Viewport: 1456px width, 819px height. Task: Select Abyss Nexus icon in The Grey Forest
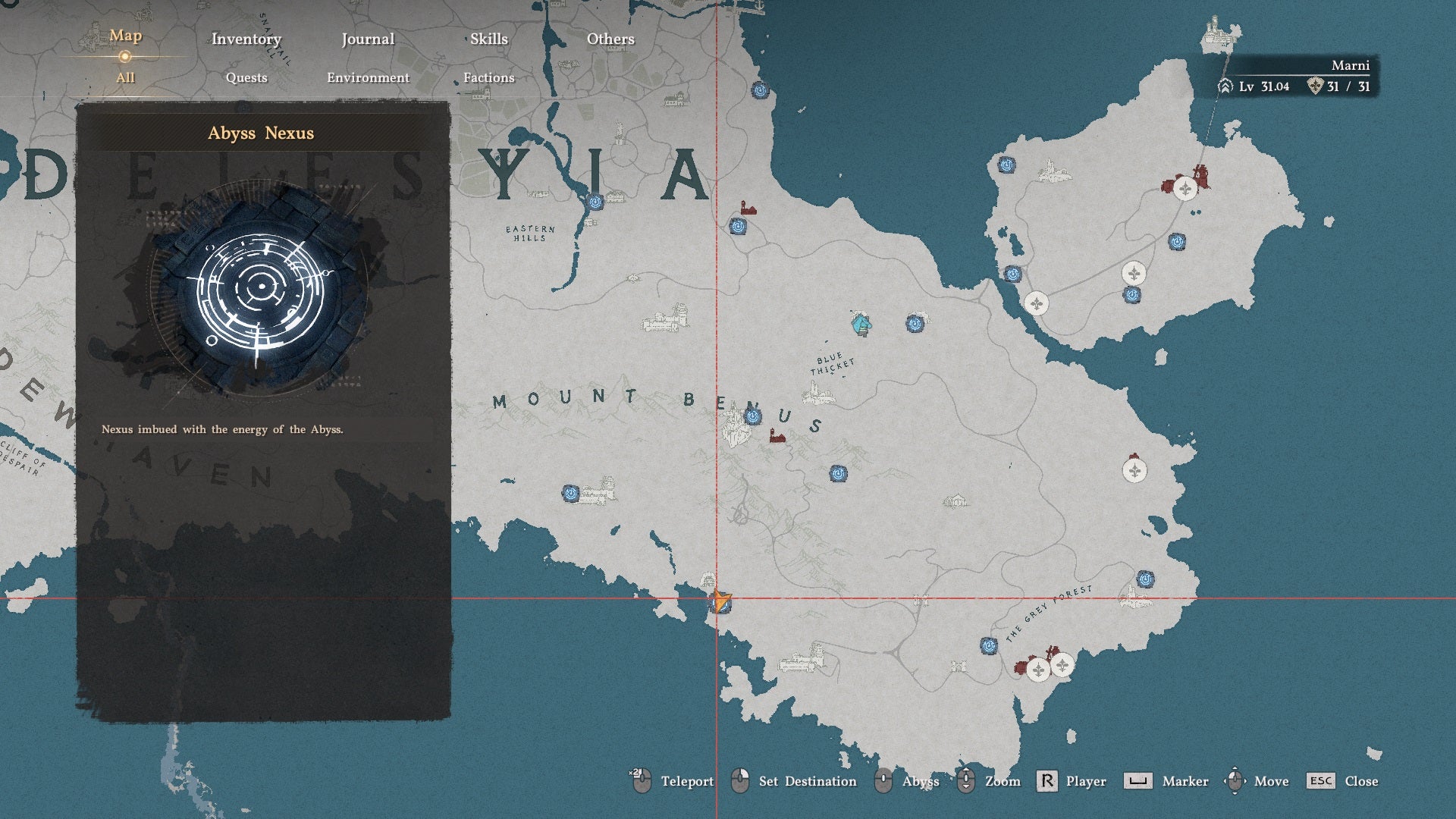[988, 645]
